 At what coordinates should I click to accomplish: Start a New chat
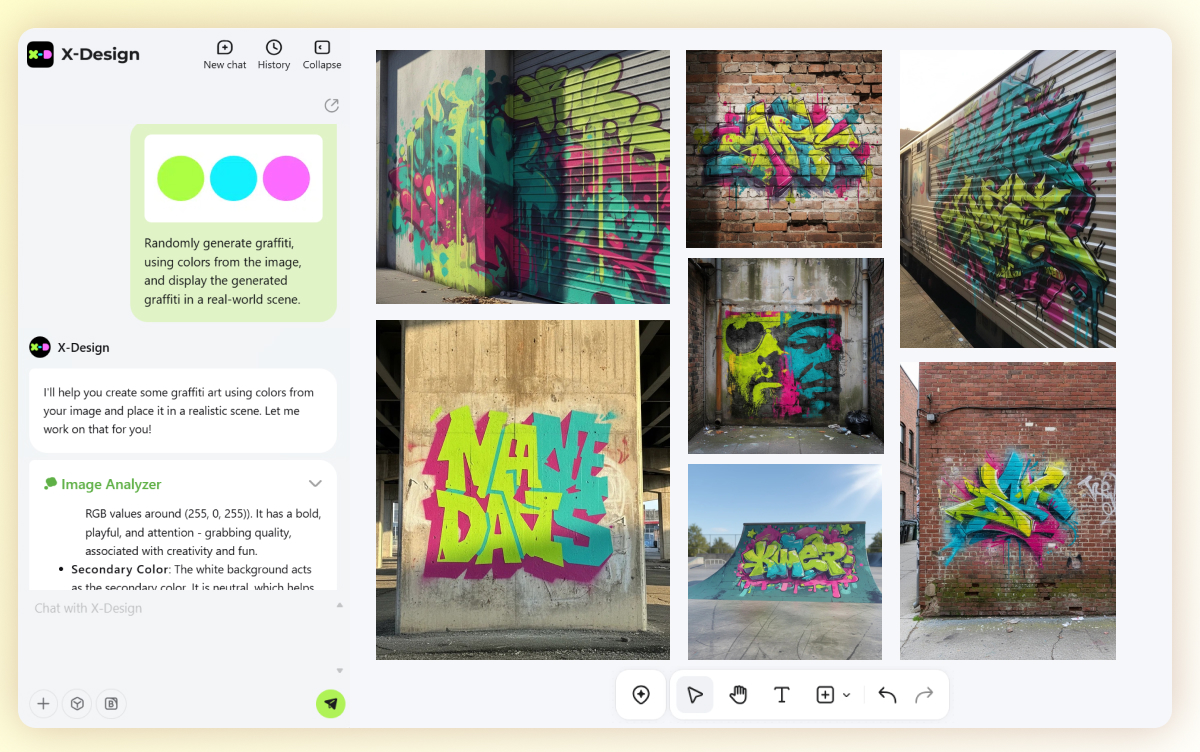[225, 54]
